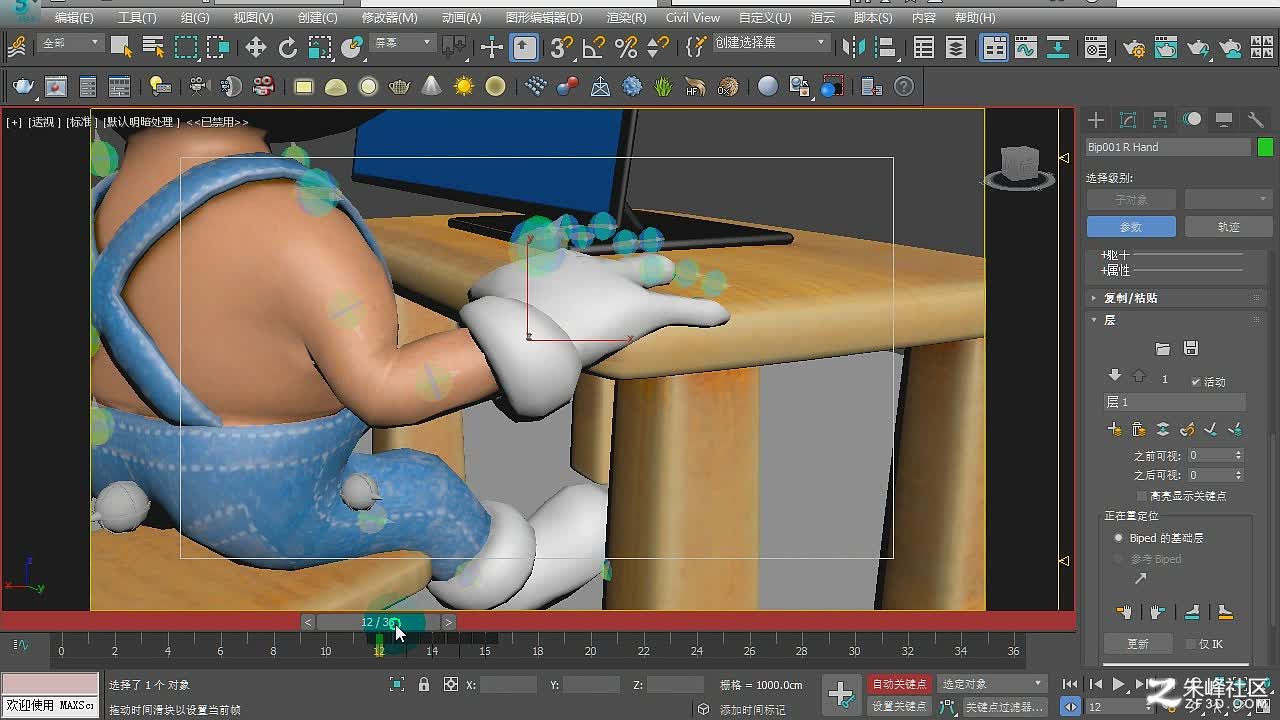The height and width of the screenshot is (720, 1280).
Task: Open Render Setup teapot gear icon
Action: tap(1133, 47)
